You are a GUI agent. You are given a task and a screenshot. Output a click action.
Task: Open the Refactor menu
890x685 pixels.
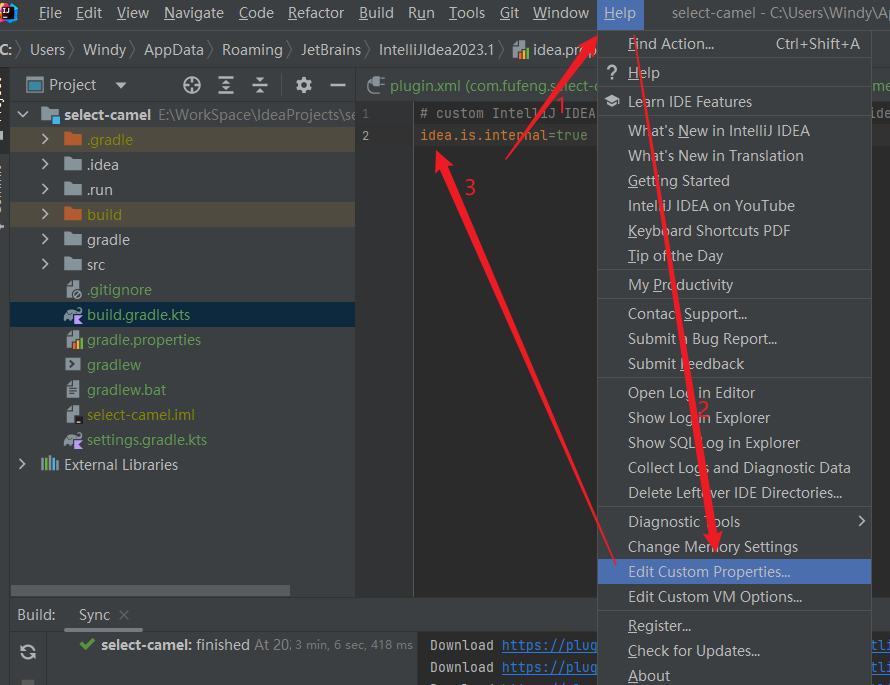(316, 13)
